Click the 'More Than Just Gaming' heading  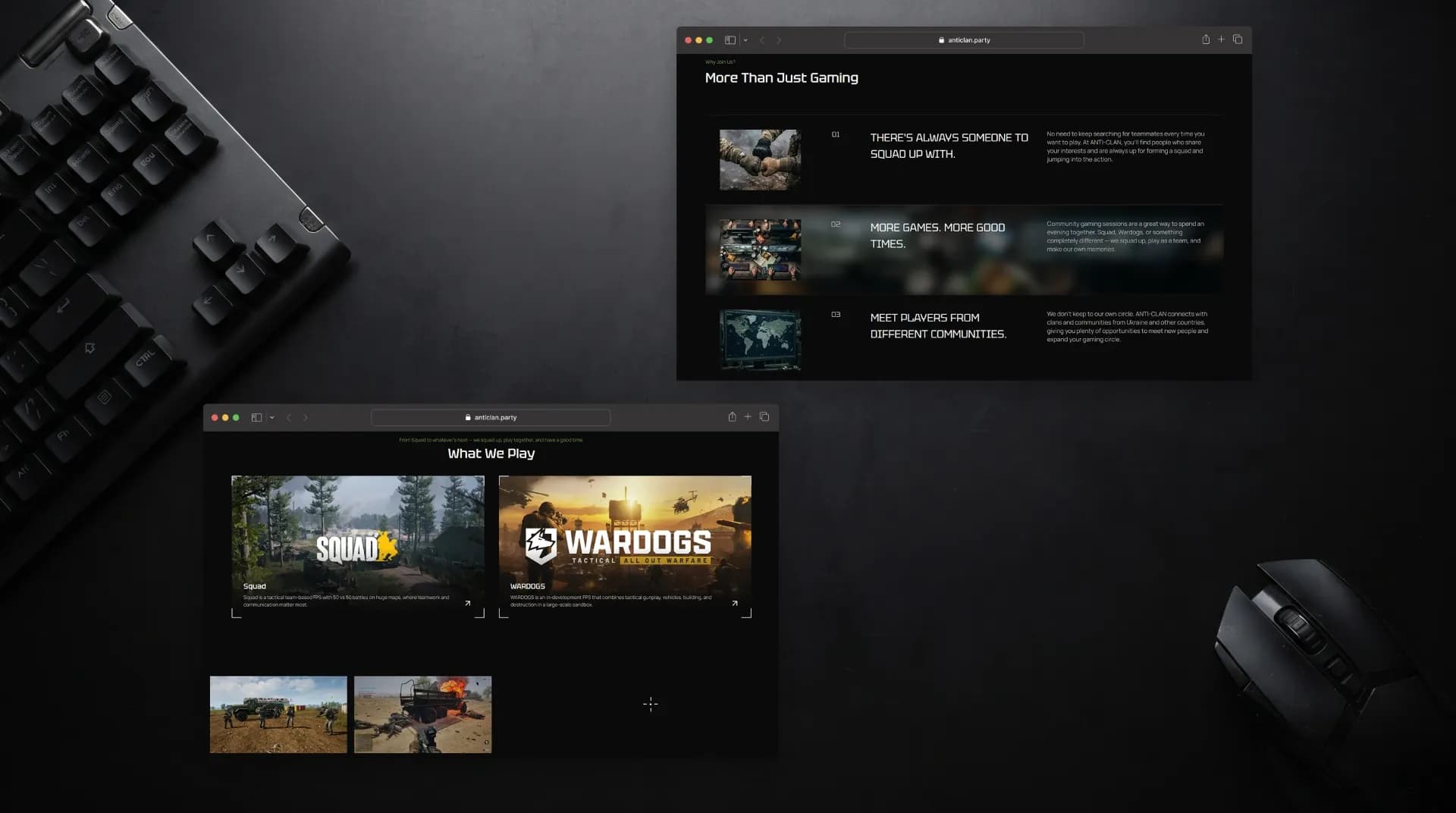782,78
